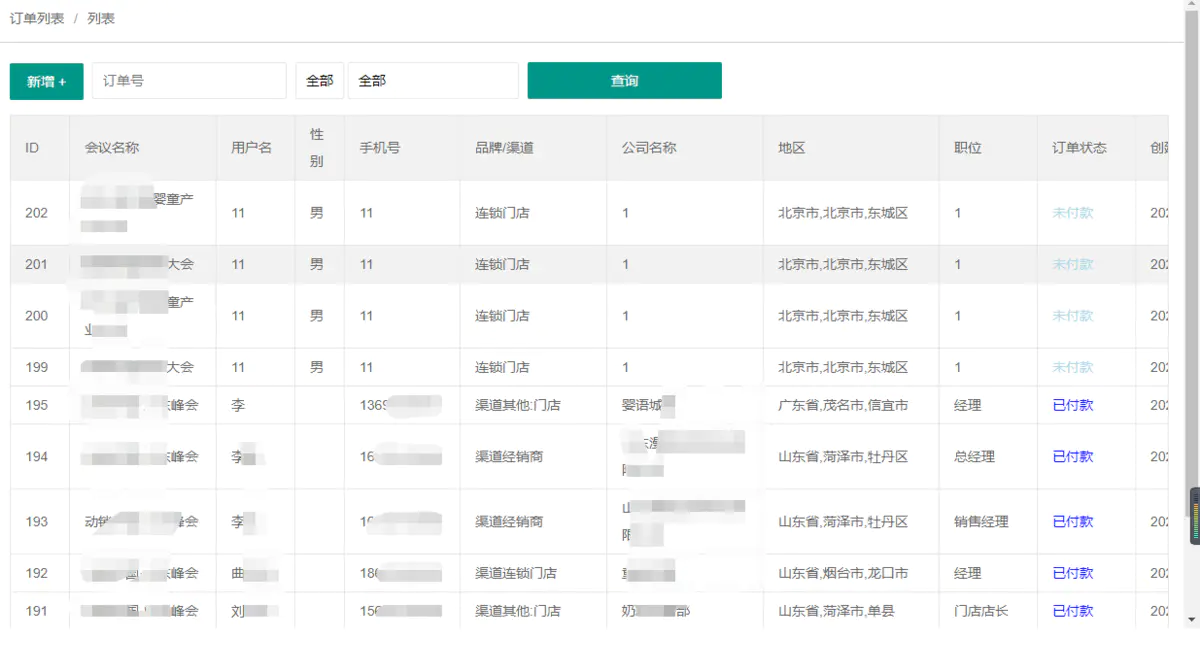Open the second wider 全部 filter dropdown

(433, 80)
